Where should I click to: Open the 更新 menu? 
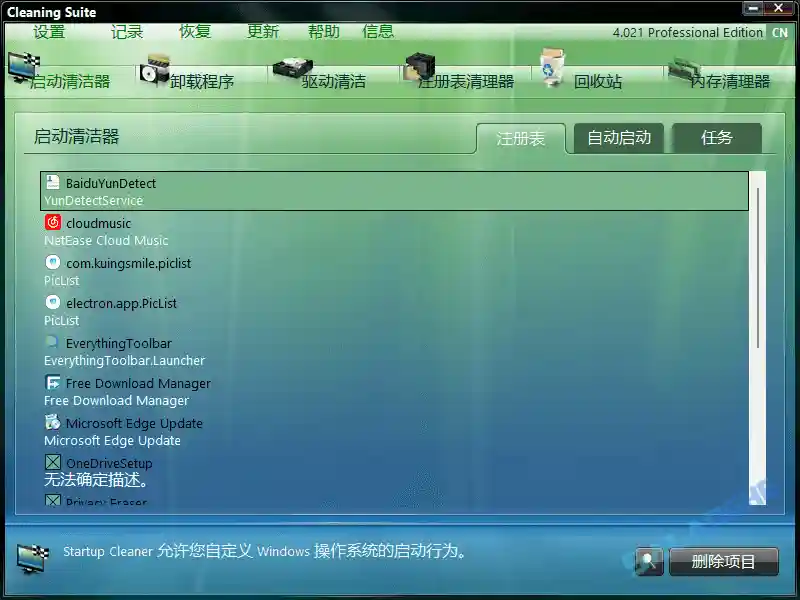(x=261, y=31)
